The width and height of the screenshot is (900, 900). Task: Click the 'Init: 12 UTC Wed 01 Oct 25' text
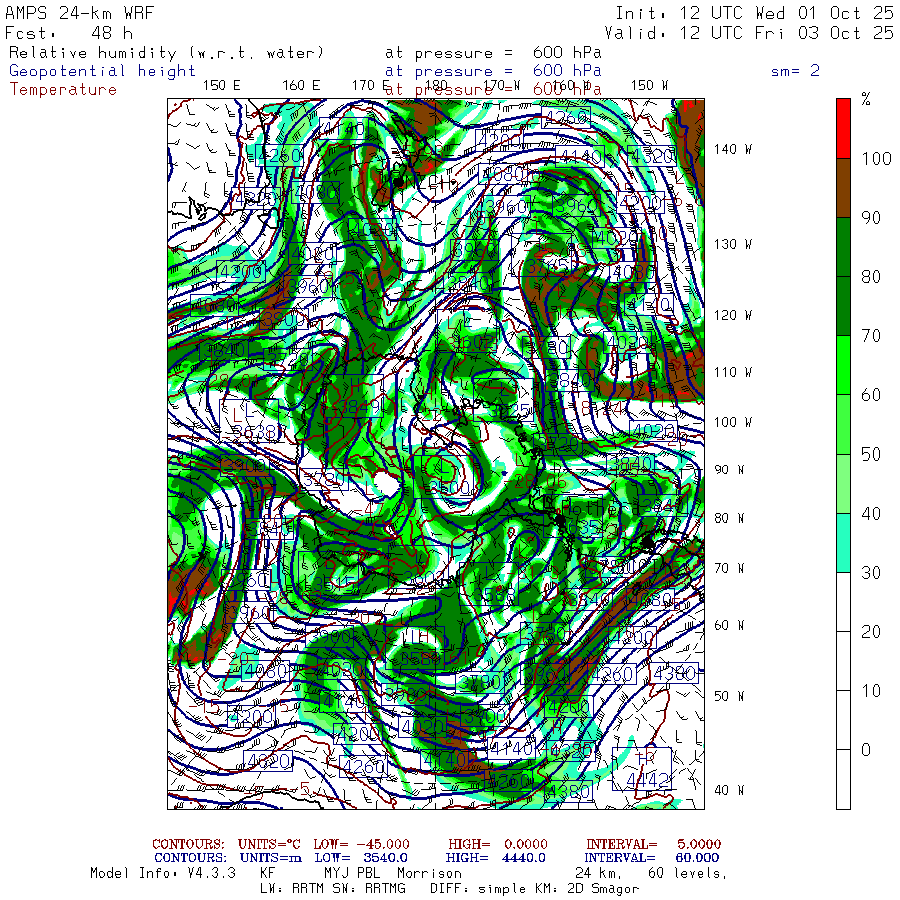754,13
